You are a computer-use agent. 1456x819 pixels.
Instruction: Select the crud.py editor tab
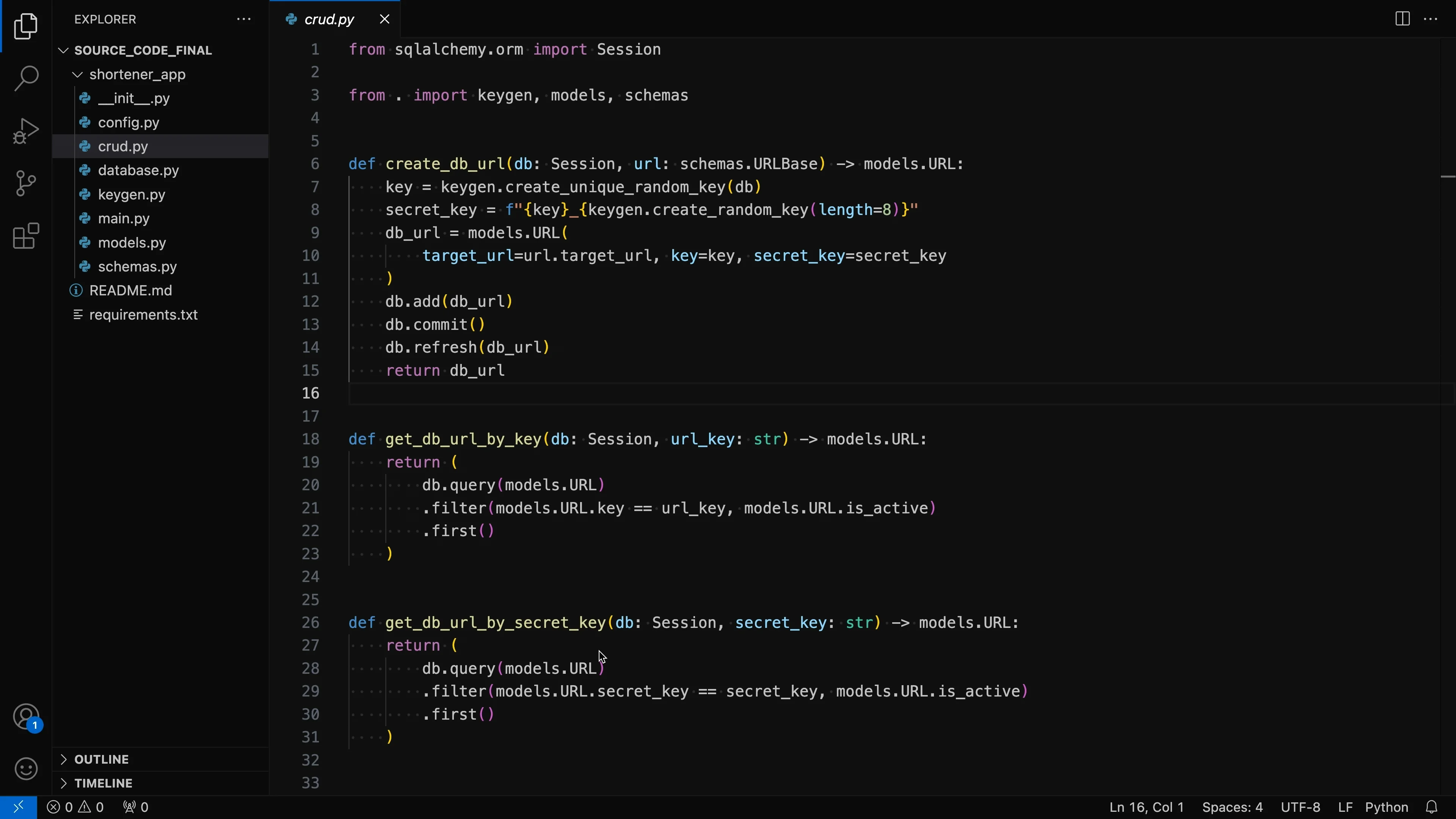pyautogui.click(x=329, y=19)
